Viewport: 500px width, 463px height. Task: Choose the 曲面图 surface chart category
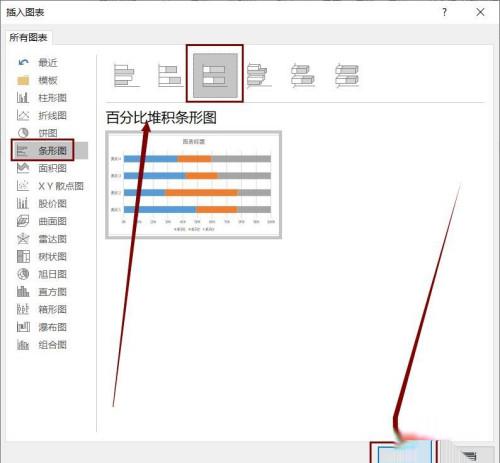(42, 221)
